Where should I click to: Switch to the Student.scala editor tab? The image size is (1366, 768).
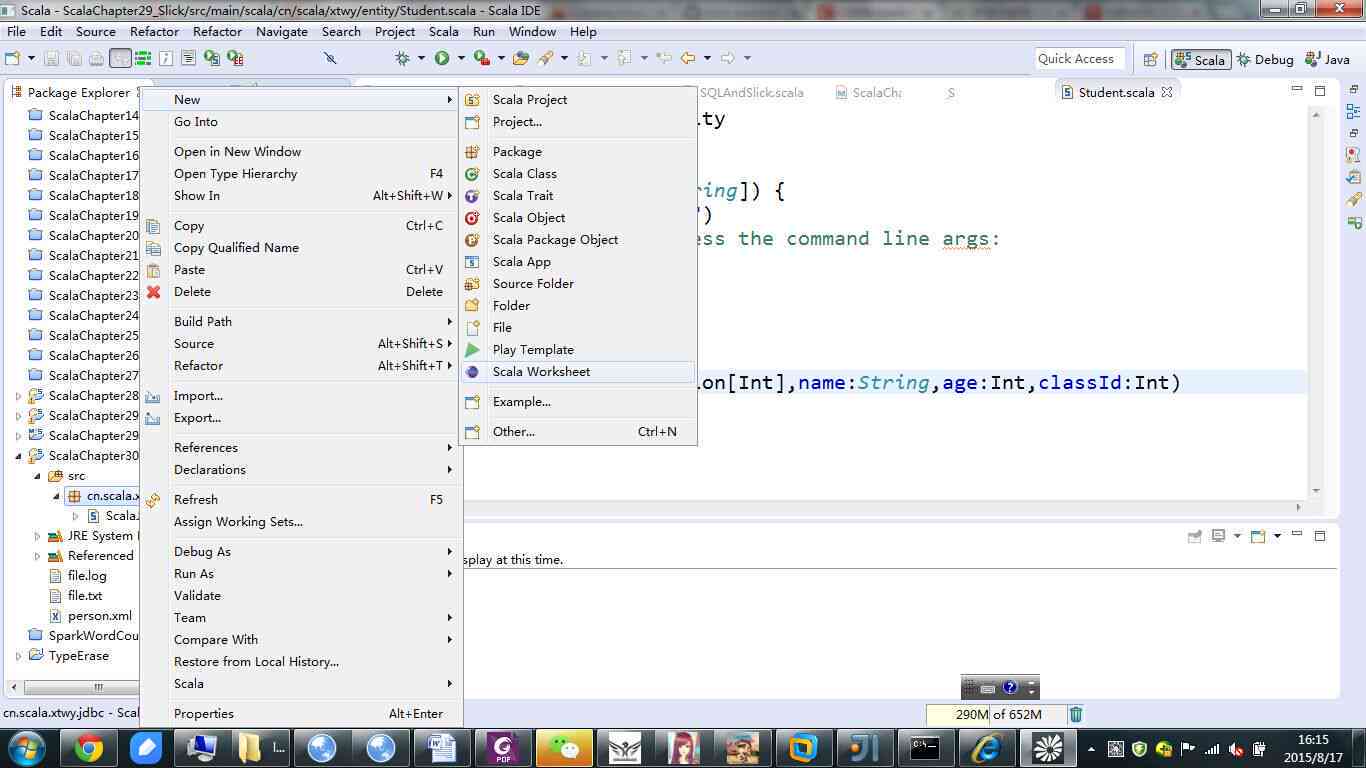pyautogui.click(x=1116, y=92)
